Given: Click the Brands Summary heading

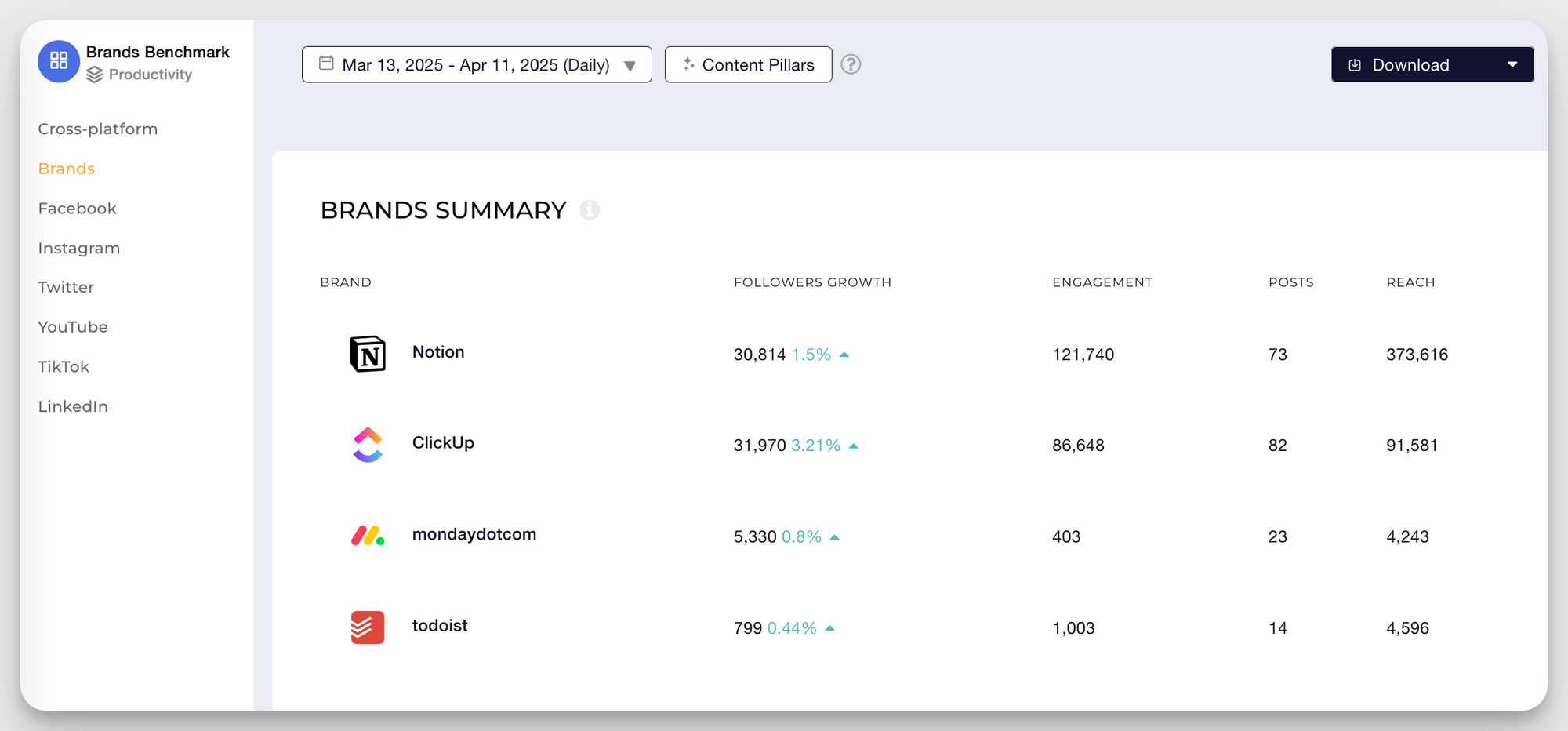Looking at the screenshot, I should (443, 210).
